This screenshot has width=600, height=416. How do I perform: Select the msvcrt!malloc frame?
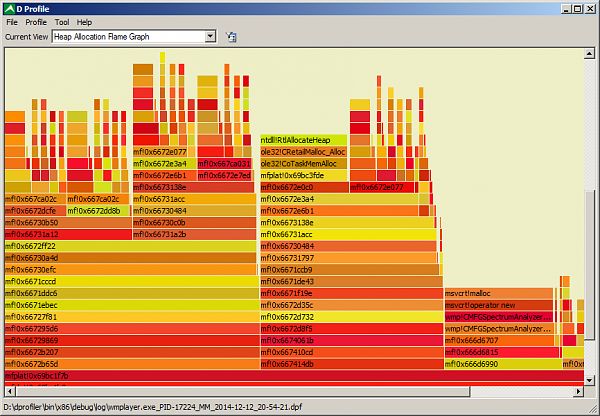(x=499, y=294)
